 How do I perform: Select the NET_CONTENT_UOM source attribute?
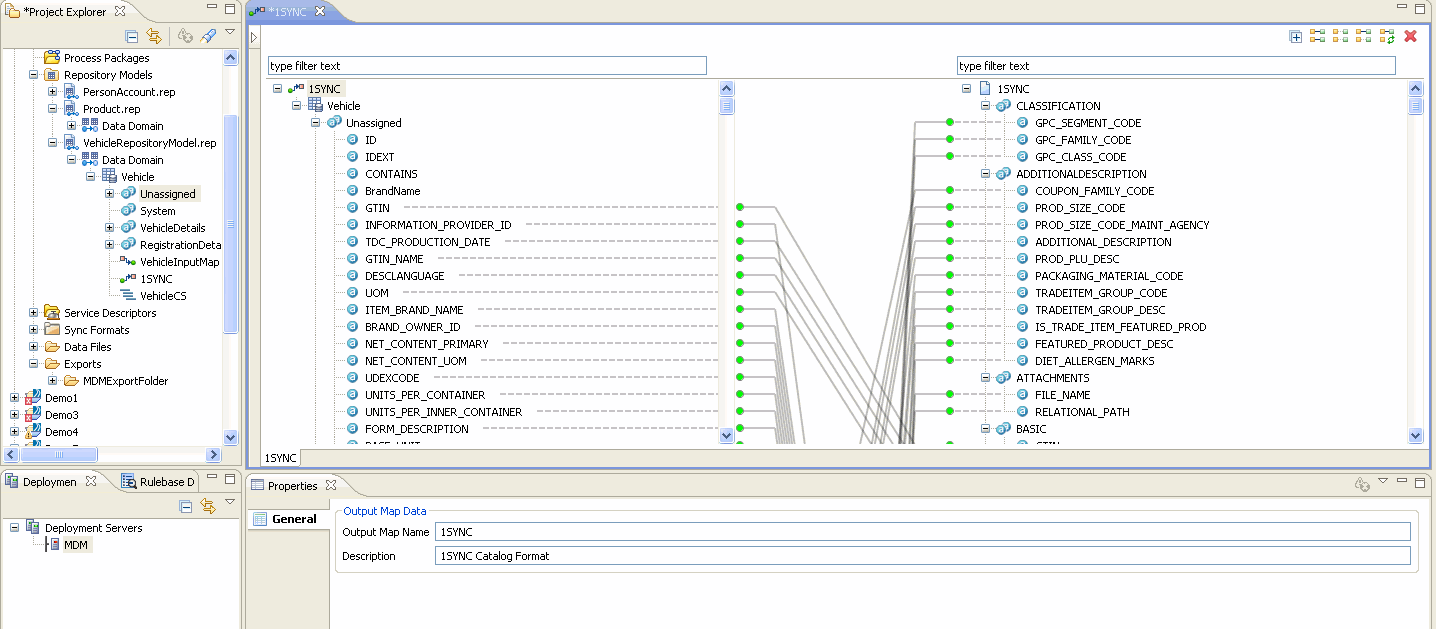pos(416,361)
